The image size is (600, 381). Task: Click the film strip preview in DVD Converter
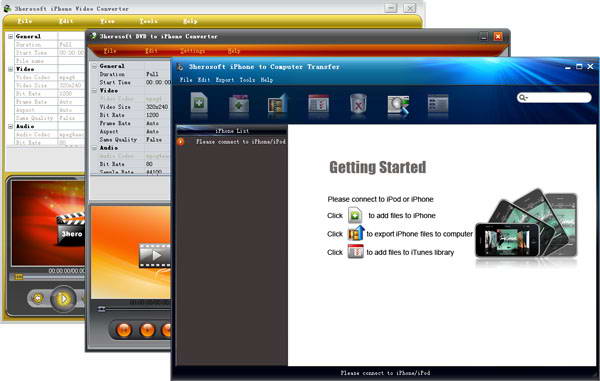(x=155, y=255)
